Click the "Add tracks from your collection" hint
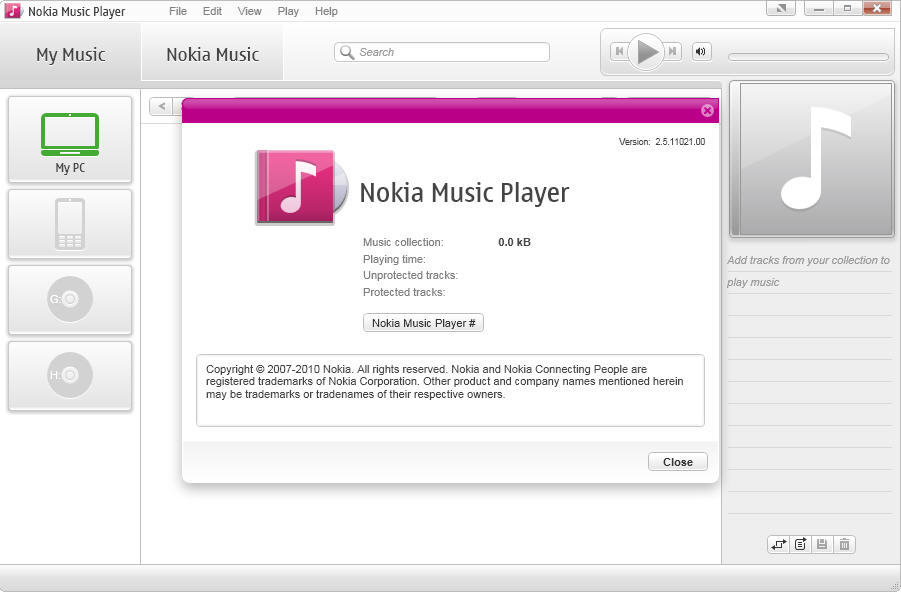 point(808,271)
